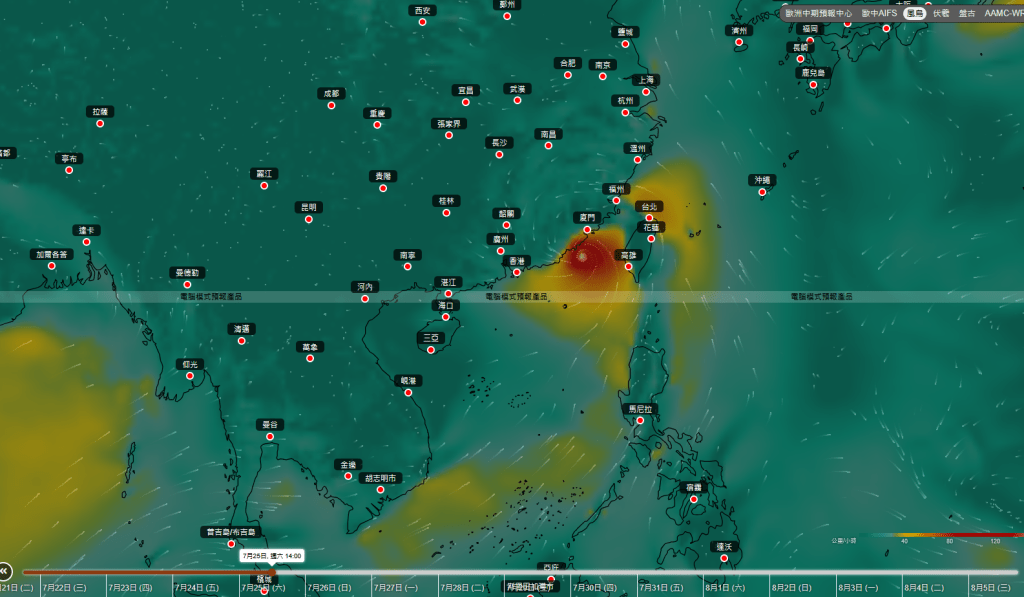Click the 廣州 city marker dot

(x=501, y=251)
